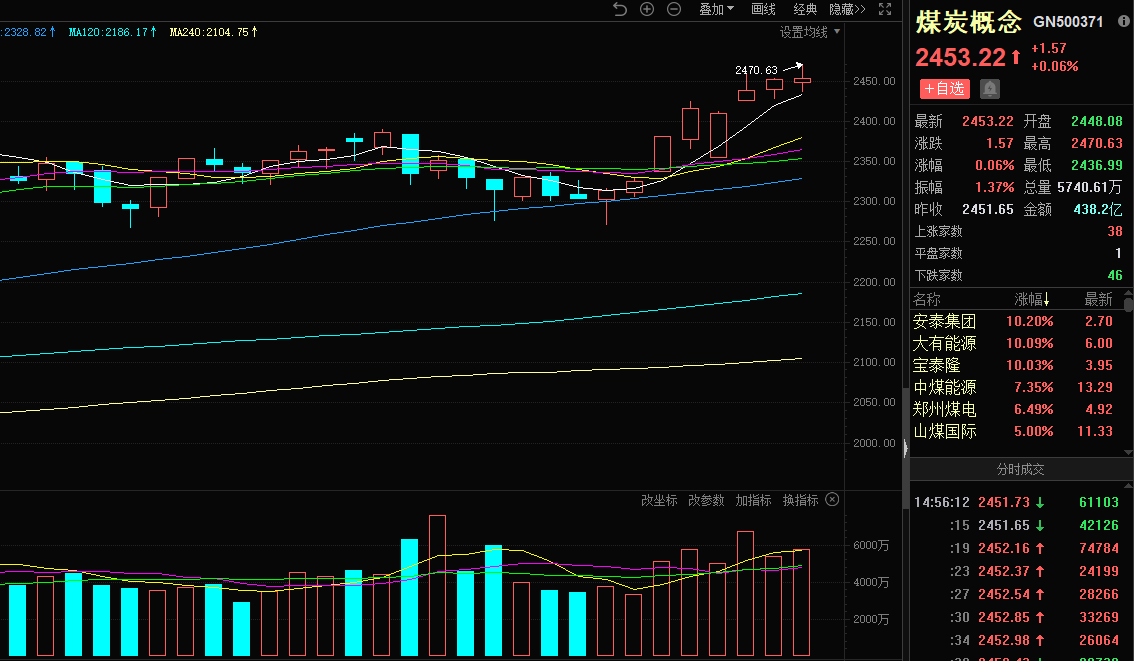Image resolution: width=1134 pixels, height=661 pixels.
Task: Click the 2470.63 high-price chart label
Action: coord(756,70)
